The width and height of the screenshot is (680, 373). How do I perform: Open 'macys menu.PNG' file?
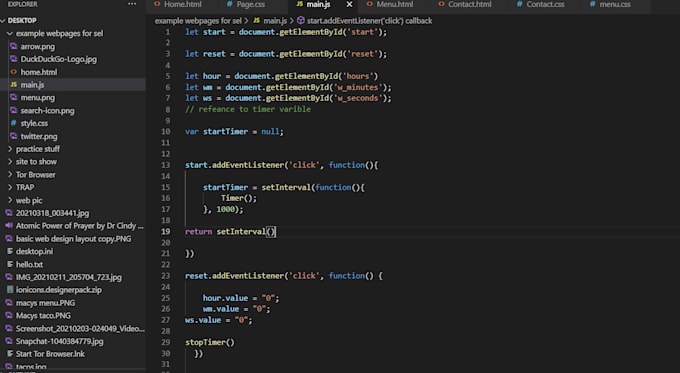[45, 303]
